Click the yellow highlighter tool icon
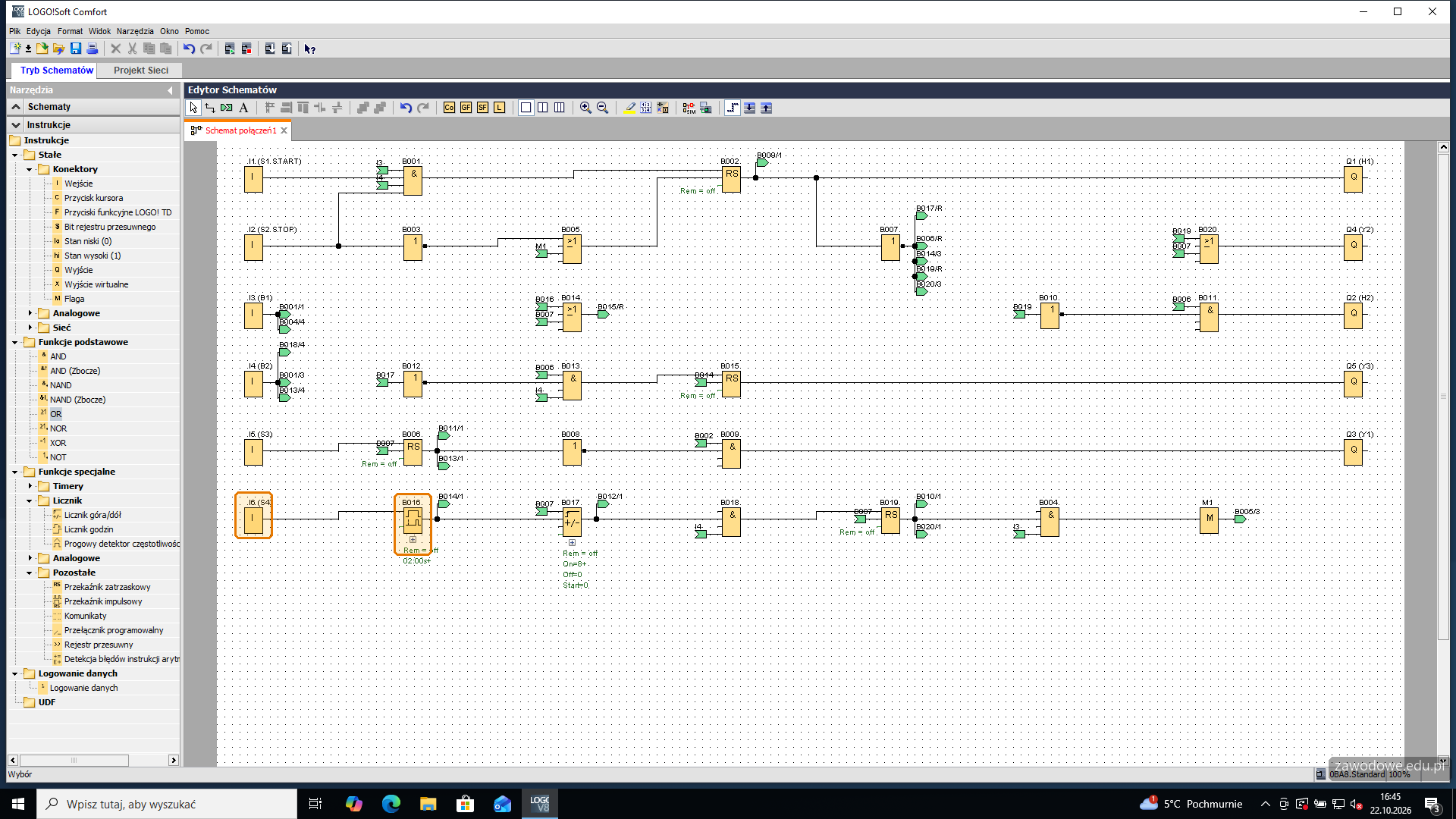The image size is (1456, 819). (x=629, y=108)
